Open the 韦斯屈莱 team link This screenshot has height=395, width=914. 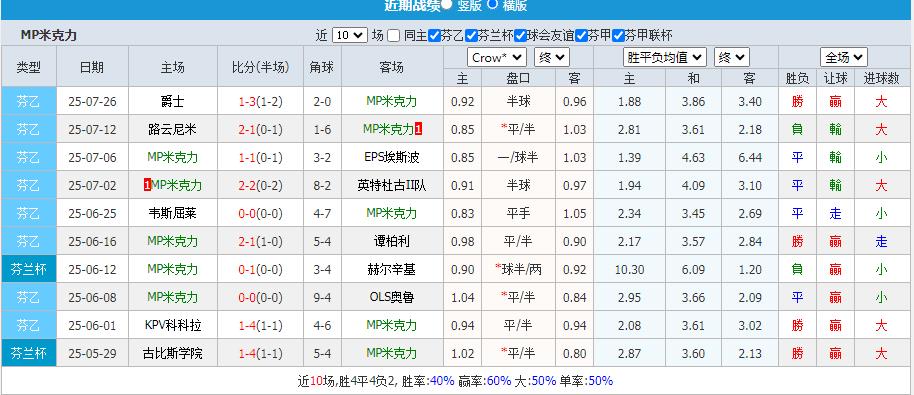point(173,213)
